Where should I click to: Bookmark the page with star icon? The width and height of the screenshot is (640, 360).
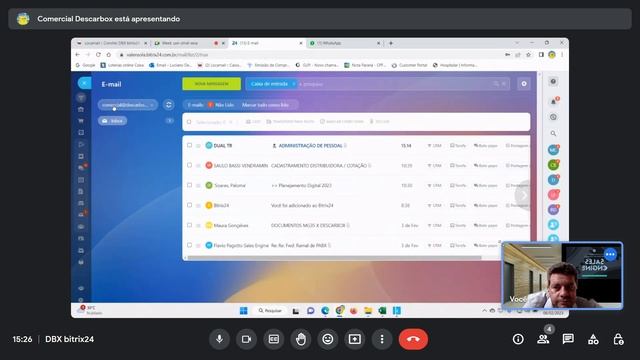pyautogui.click(x=529, y=54)
